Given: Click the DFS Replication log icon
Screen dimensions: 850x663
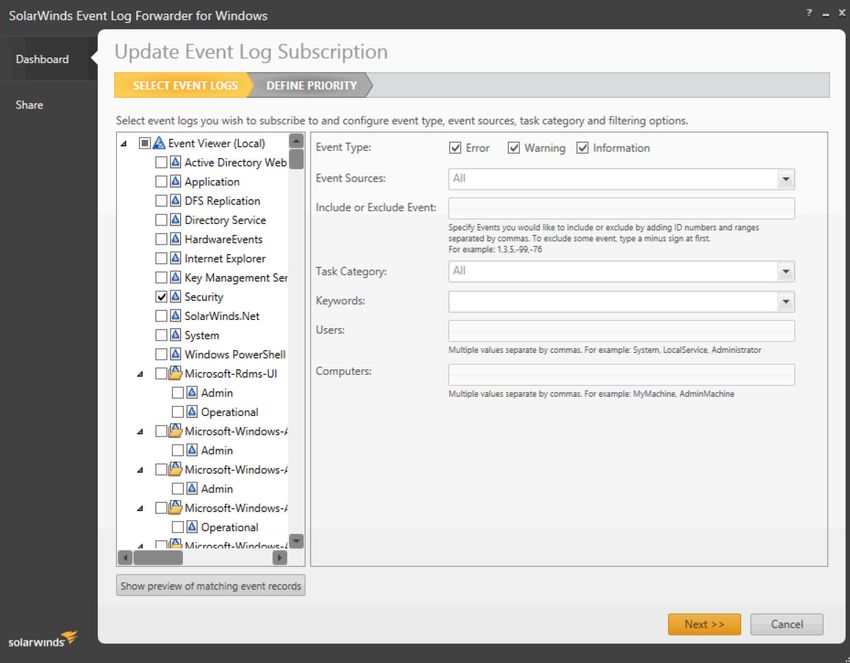Looking at the screenshot, I should [x=176, y=201].
